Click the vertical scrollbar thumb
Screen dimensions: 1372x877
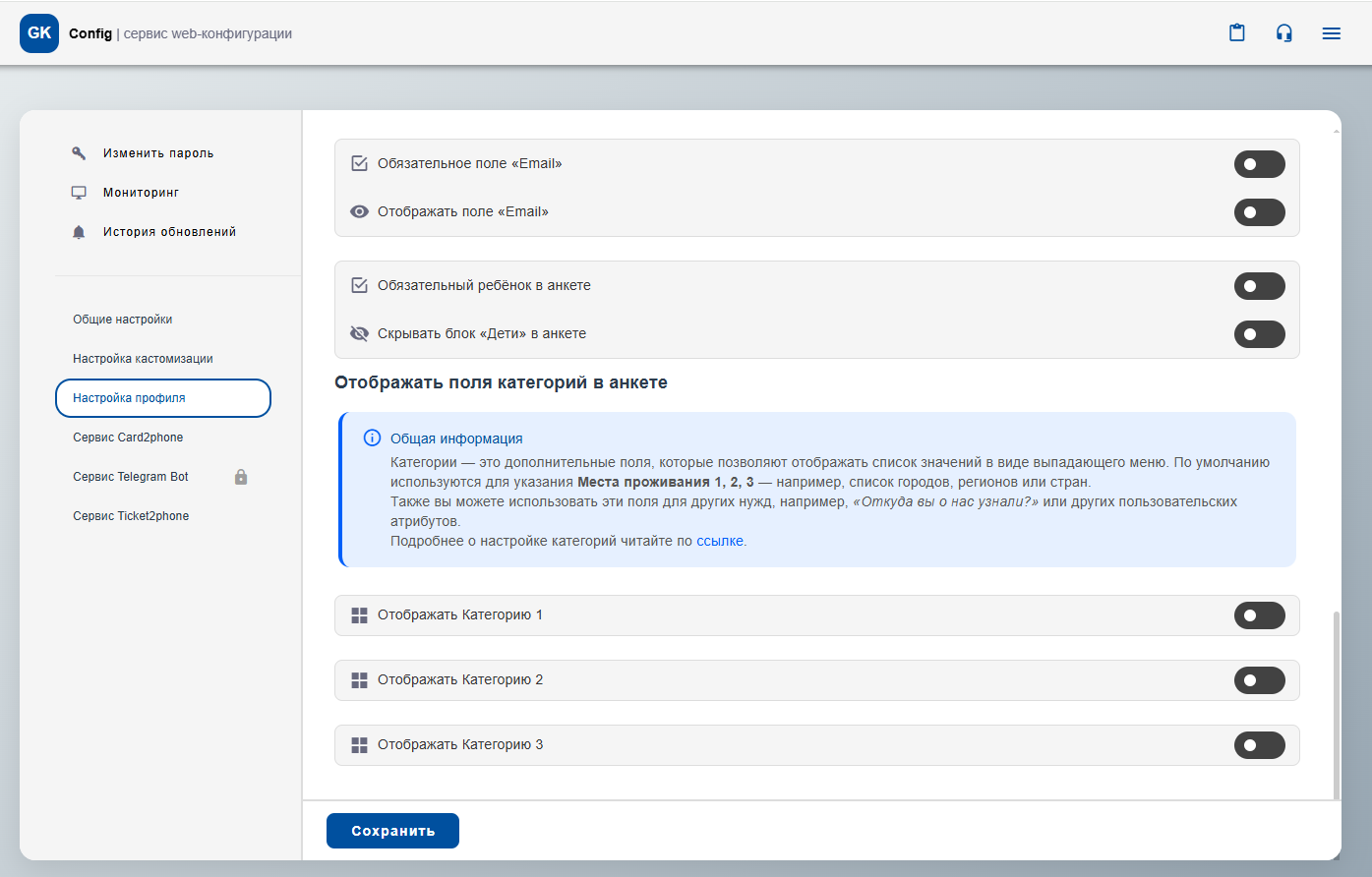click(x=1336, y=703)
